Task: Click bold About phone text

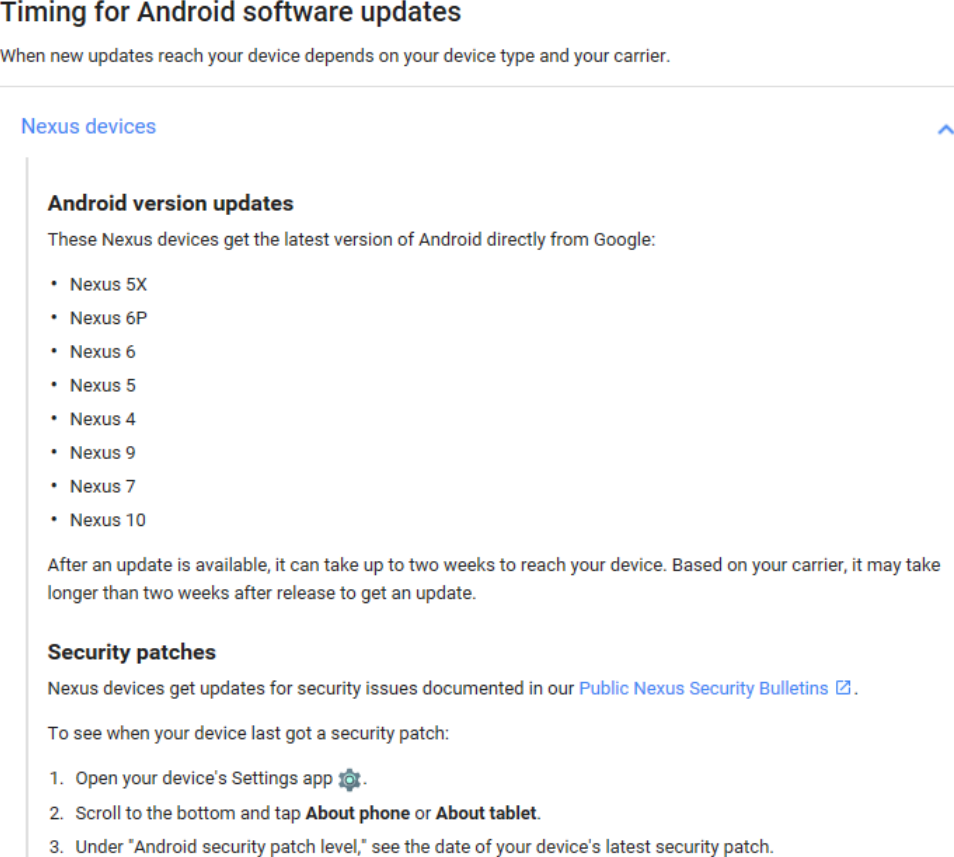Action: click(x=358, y=813)
